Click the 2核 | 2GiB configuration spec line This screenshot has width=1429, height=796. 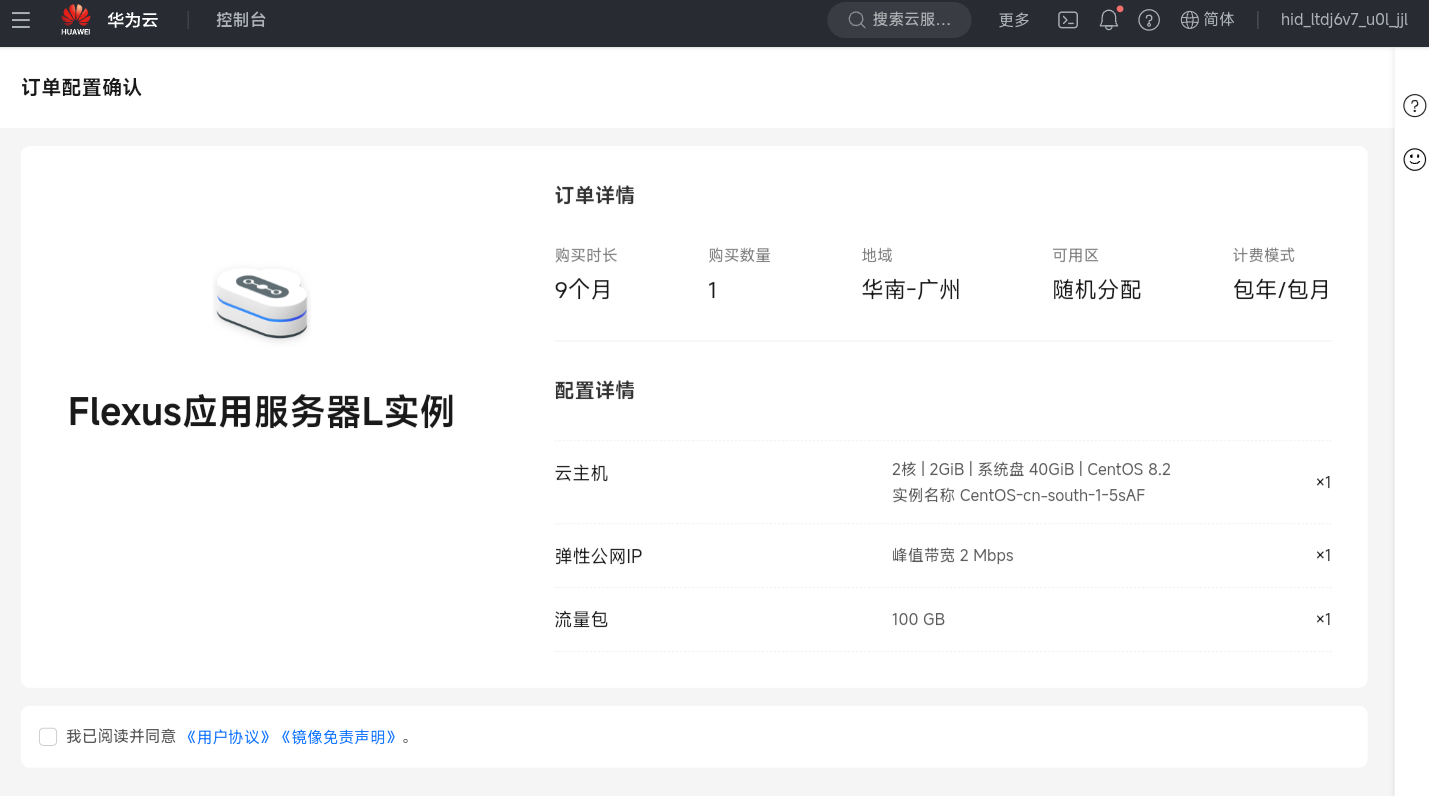tap(1031, 469)
